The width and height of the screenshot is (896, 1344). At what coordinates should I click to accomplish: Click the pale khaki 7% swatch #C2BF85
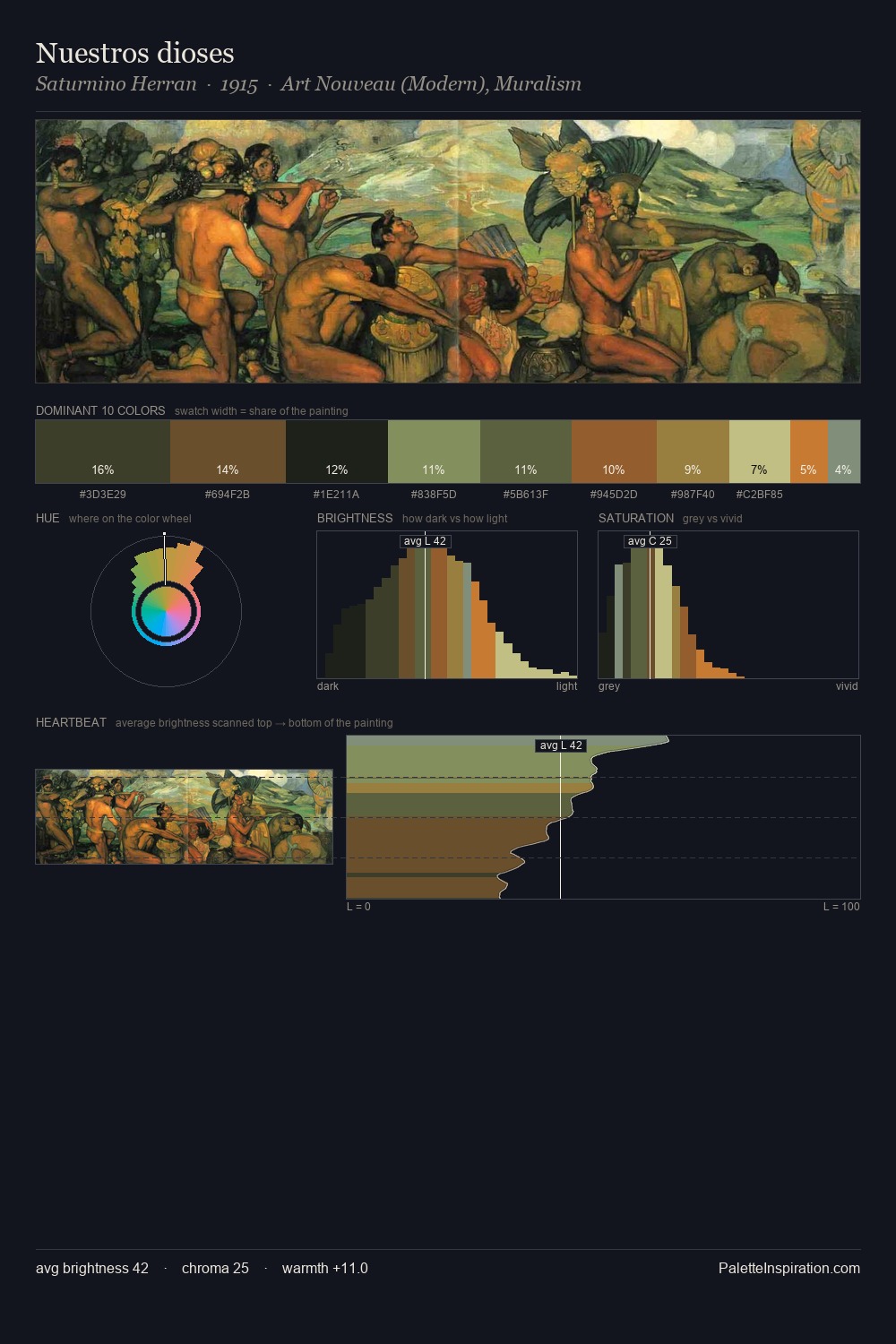(760, 452)
